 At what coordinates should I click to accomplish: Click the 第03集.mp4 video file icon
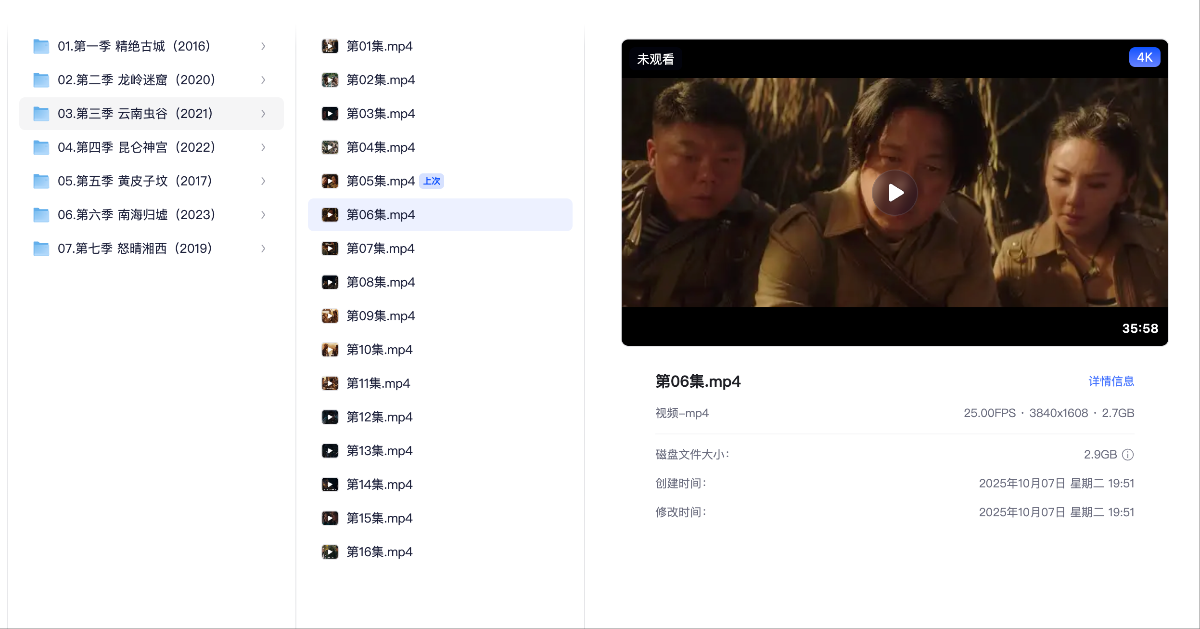pyautogui.click(x=330, y=114)
